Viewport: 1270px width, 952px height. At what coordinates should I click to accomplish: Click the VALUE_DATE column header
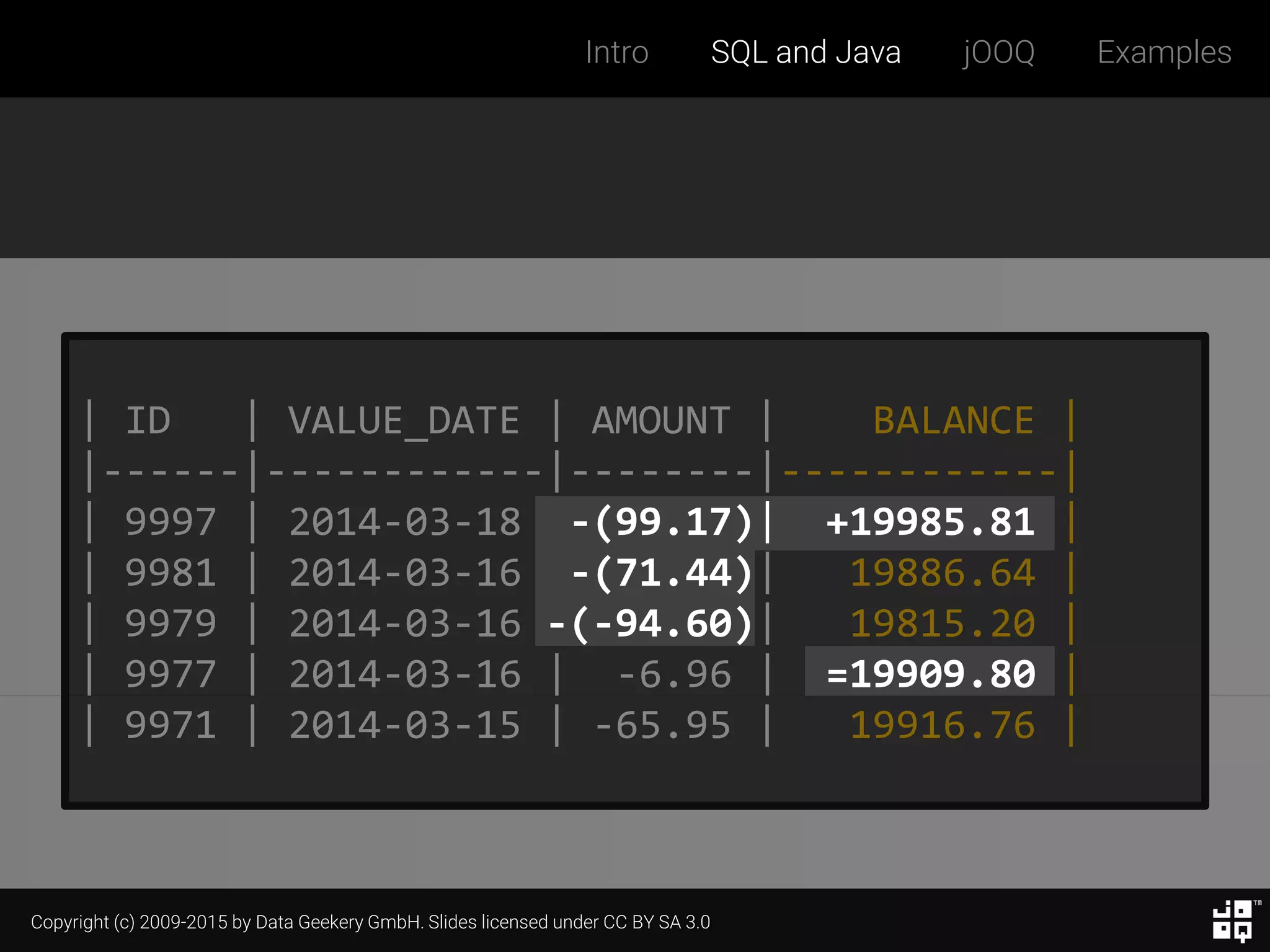click(404, 421)
